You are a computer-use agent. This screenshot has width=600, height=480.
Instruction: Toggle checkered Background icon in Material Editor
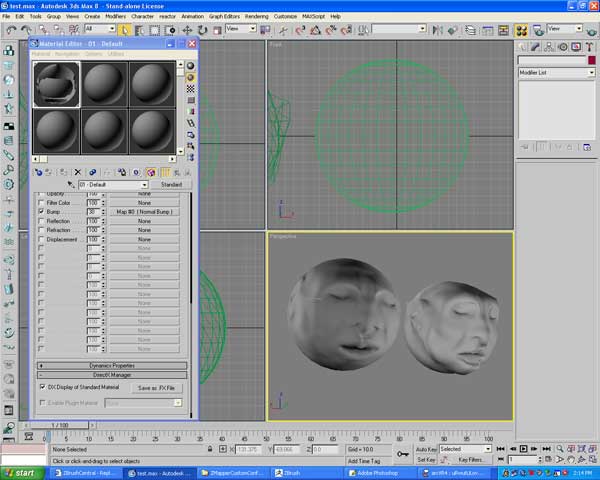[x=191, y=89]
